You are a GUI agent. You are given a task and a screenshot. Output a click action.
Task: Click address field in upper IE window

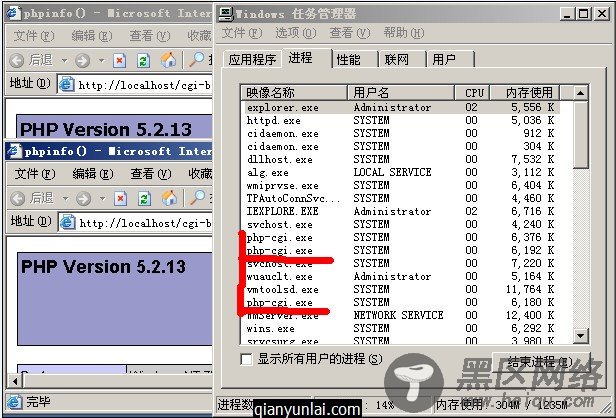pyautogui.click(x=134, y=84)
